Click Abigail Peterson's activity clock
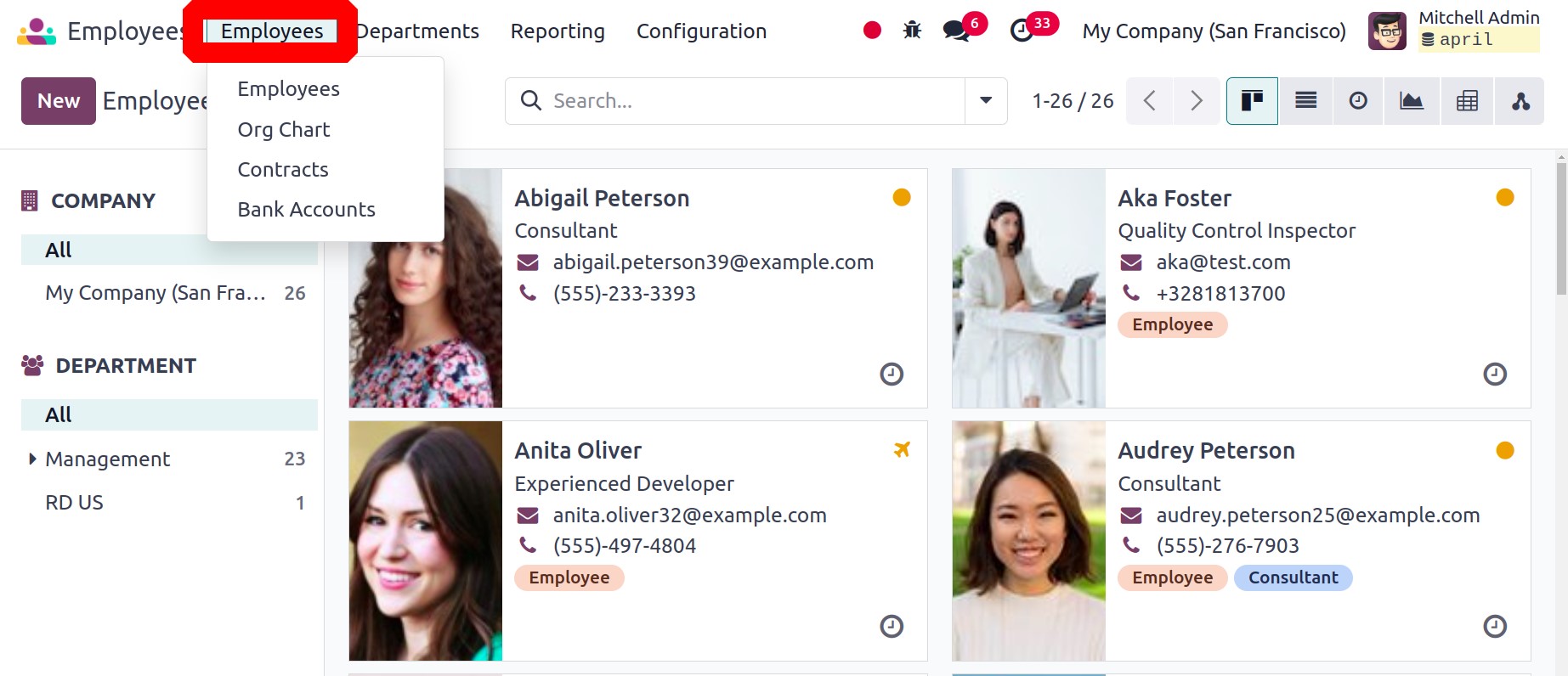 pyautogui.click(x=892, y=374)
